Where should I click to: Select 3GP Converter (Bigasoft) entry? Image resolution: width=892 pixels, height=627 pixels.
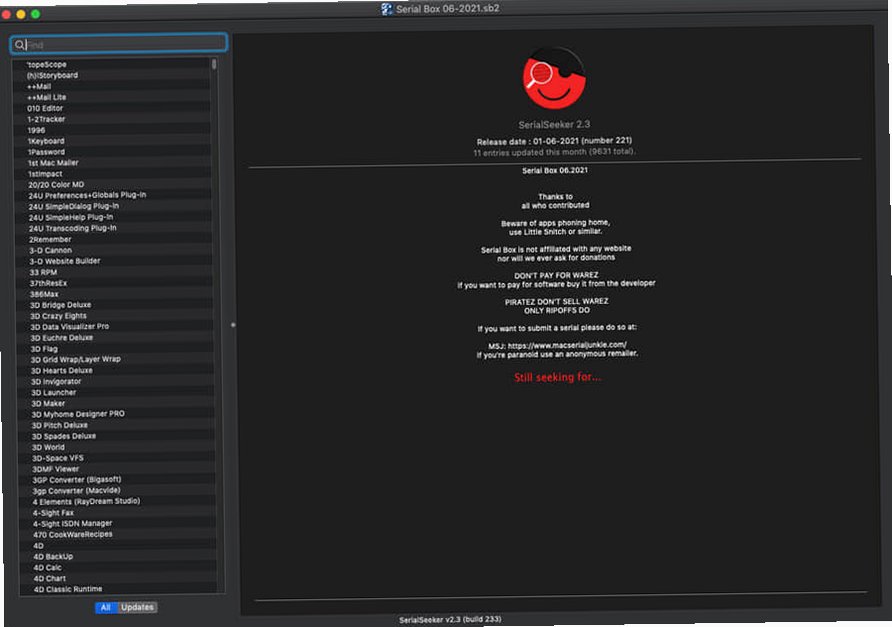tap(115, 480)
